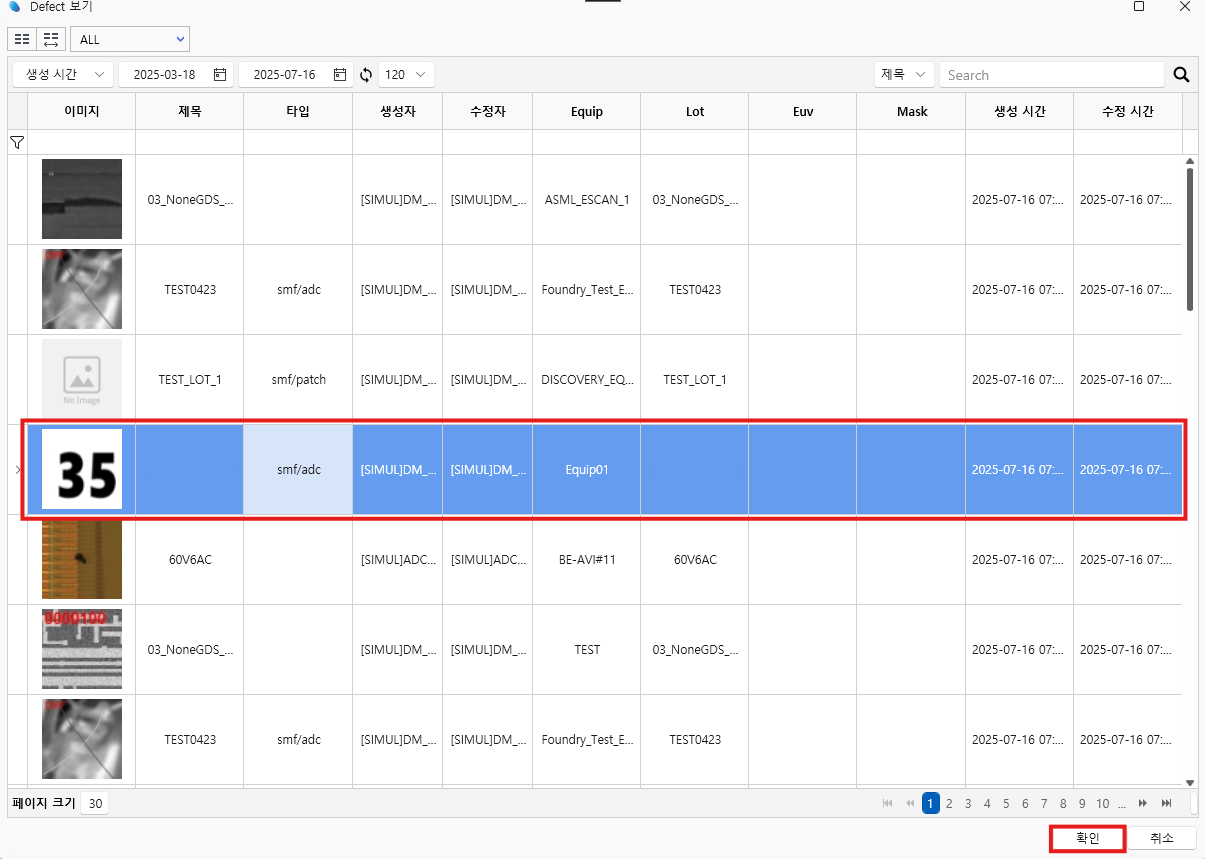Sort by the Equip column header

click(x=587, y=112)
